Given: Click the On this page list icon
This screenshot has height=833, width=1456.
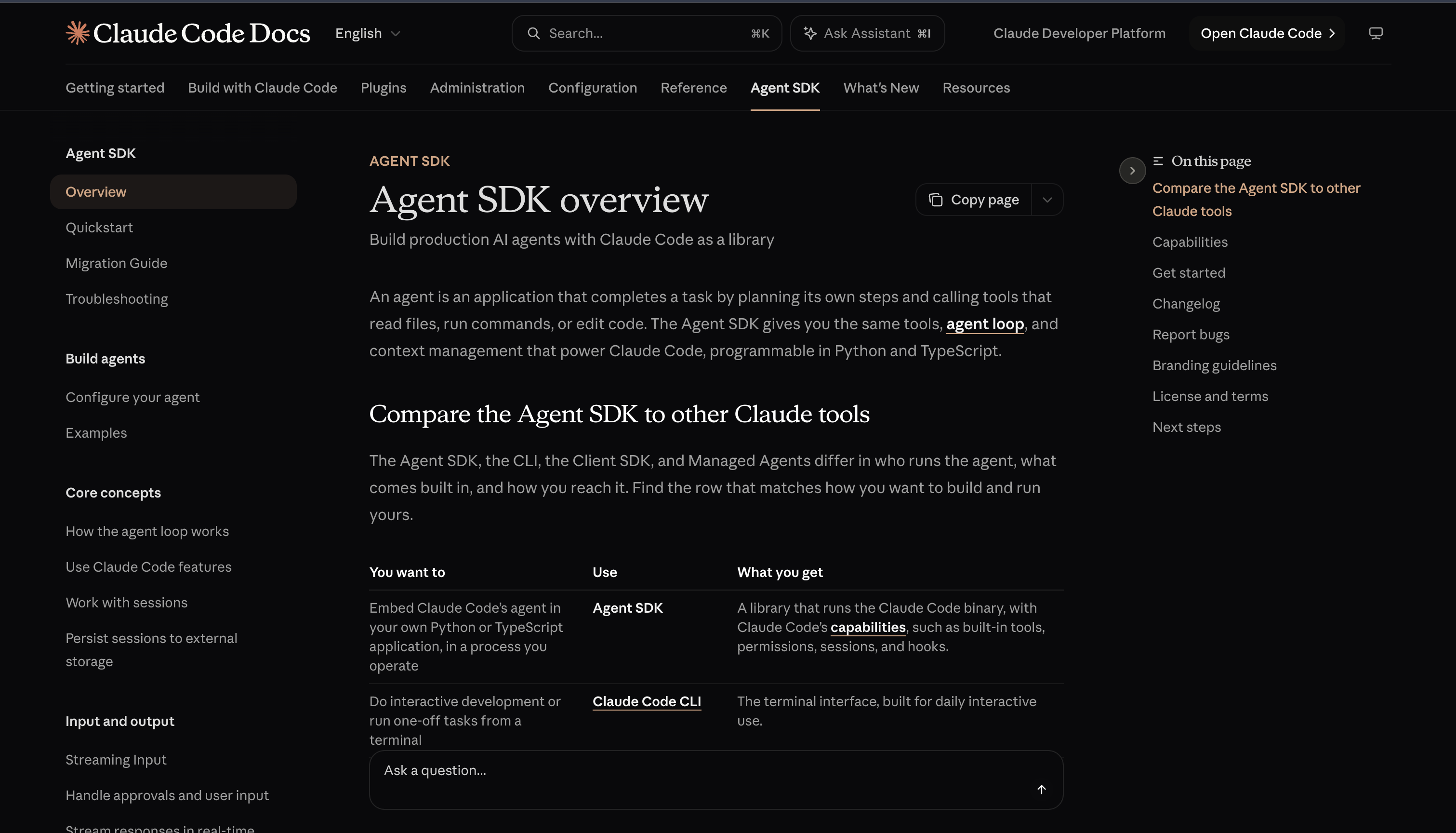Looking at the screenshot, I should coord(1158,161).
